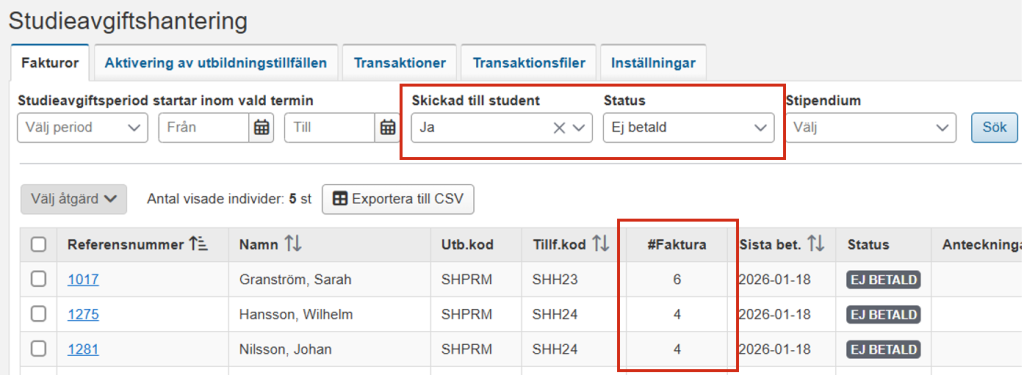Open calendar picker for Till date
Image resolution: width=1024 pixels, height=375 pixels.
tap(388, 127)
